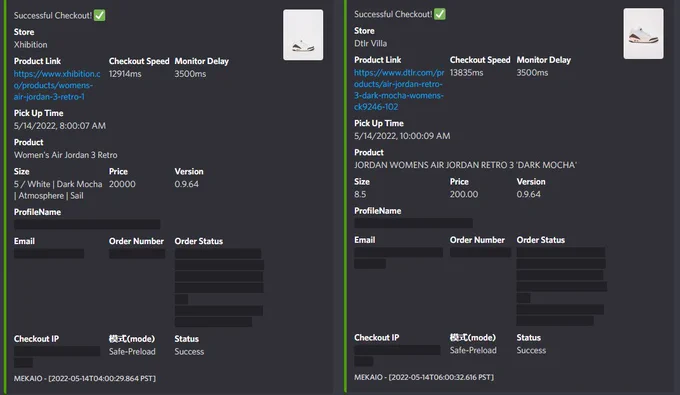
Task: Select the store name 'Xhibition'
Action: point(30,45)
